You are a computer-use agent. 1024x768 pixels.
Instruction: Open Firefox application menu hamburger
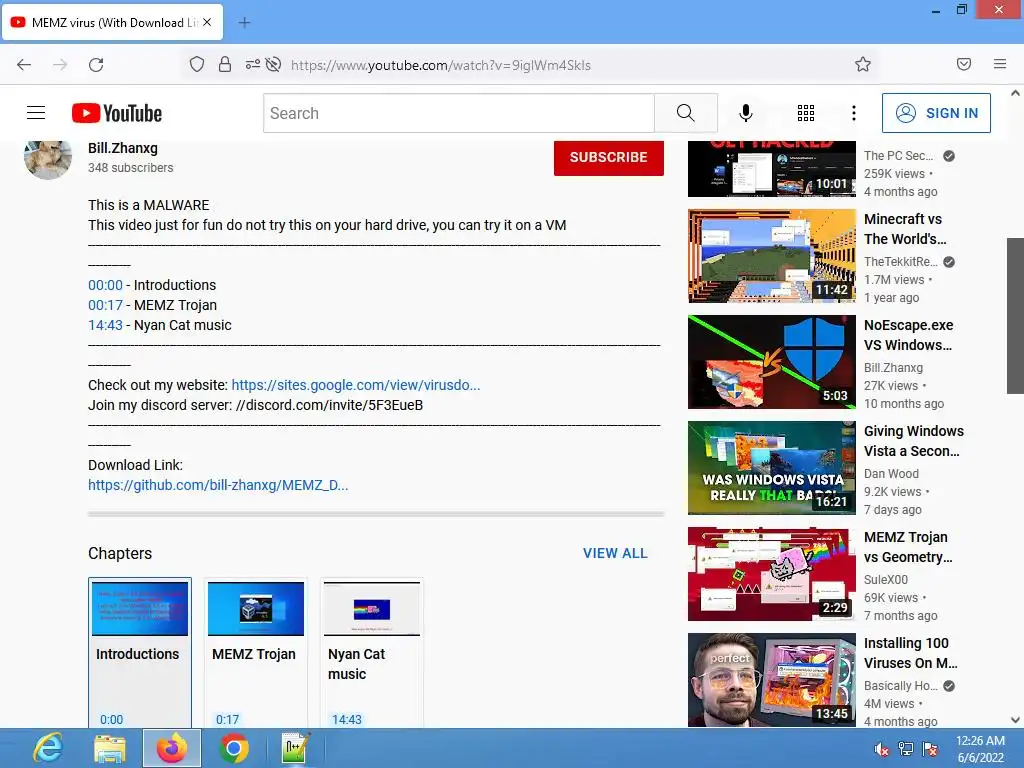click(x=1000, y=64)
